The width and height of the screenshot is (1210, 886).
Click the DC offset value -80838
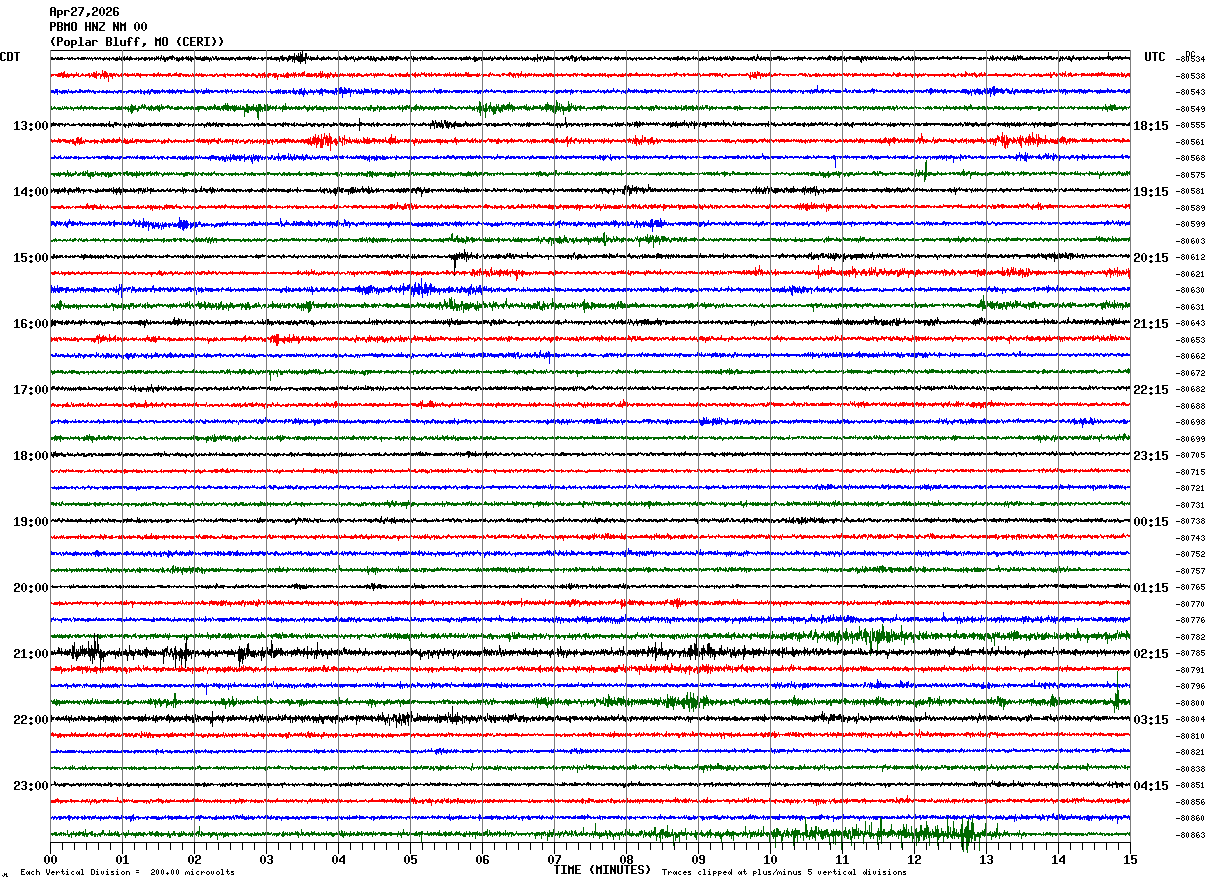tap(1190, 769)
